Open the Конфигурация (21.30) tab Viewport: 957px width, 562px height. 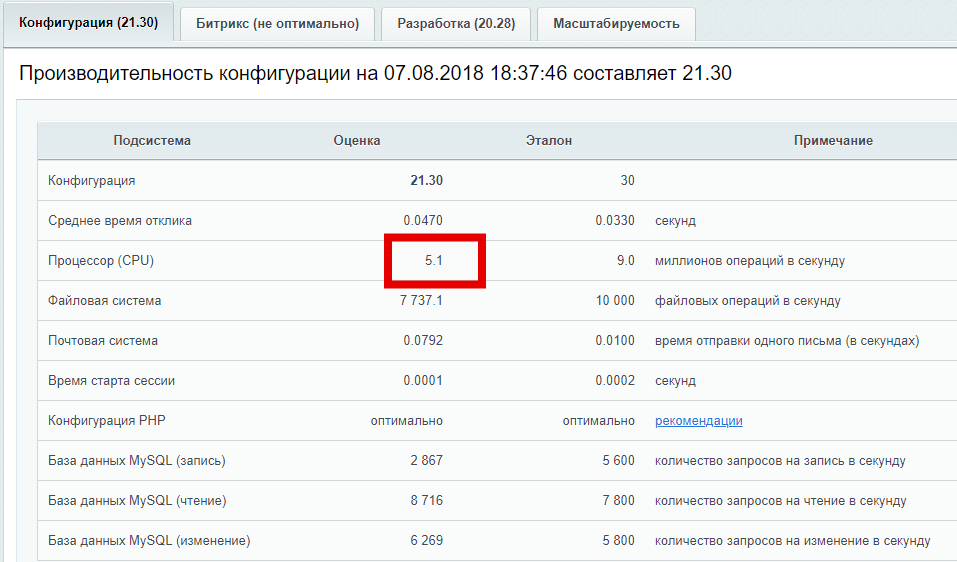click(88, 23)
